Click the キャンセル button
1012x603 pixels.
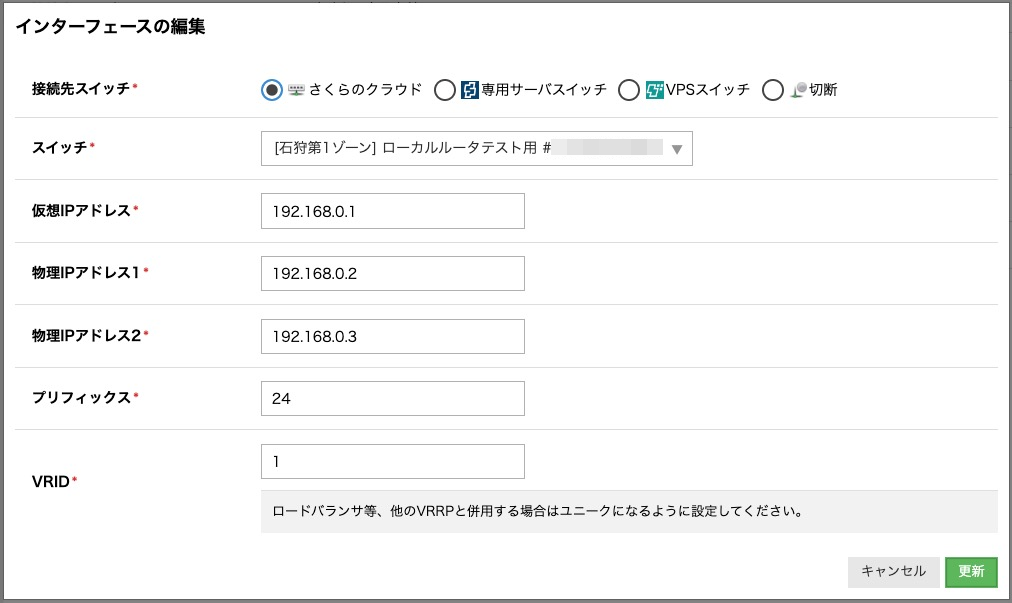894,572
